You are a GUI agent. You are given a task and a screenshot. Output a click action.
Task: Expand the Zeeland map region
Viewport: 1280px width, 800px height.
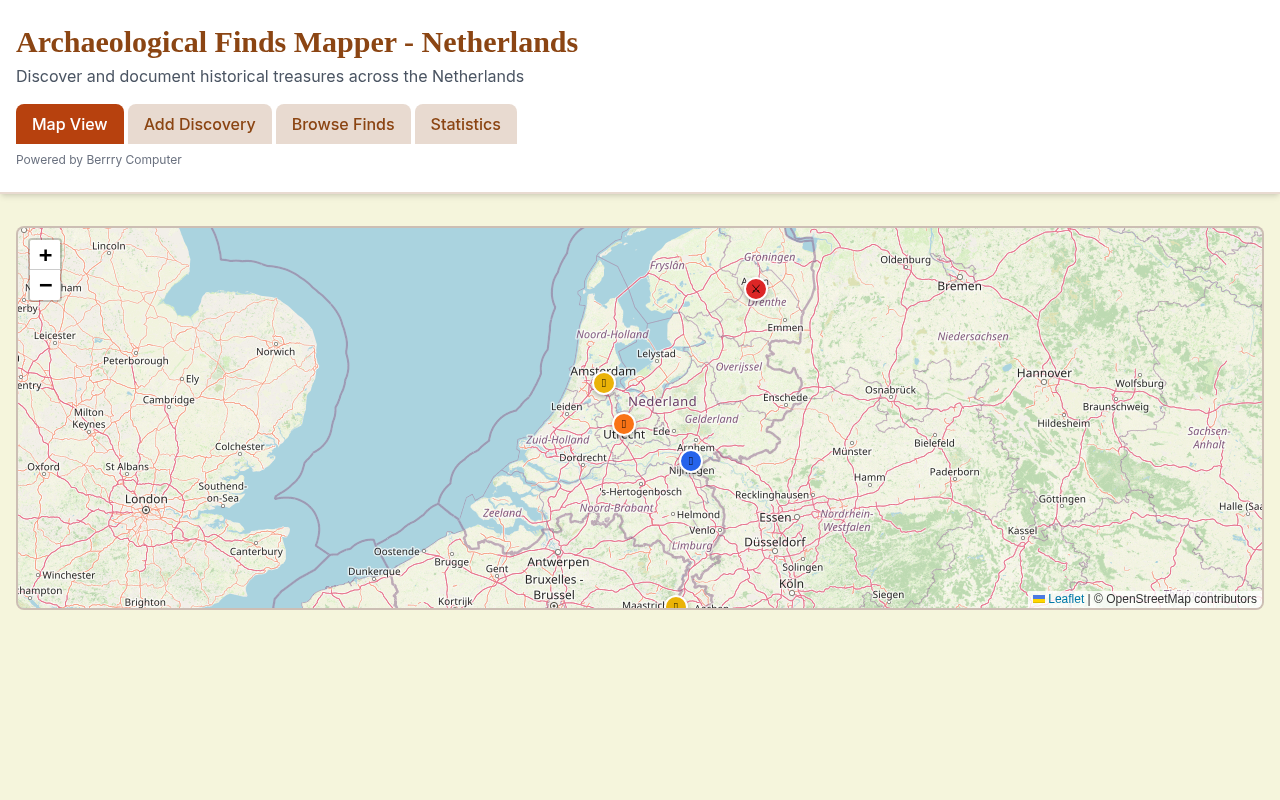tap(503, 512)
